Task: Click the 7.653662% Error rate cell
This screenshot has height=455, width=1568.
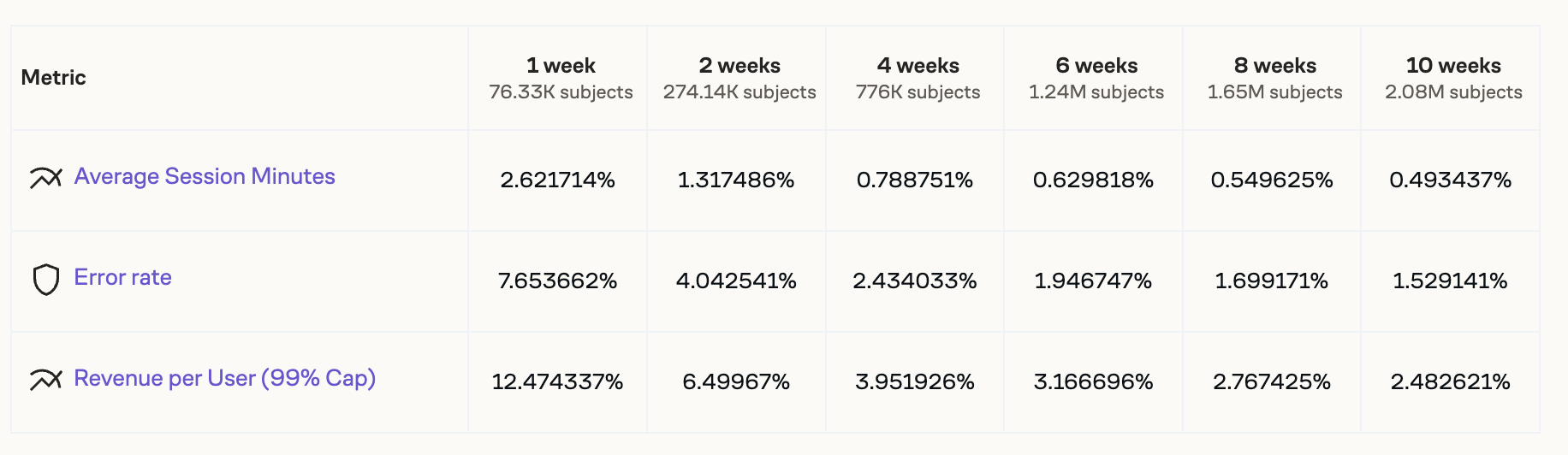Action: point(557,281)
